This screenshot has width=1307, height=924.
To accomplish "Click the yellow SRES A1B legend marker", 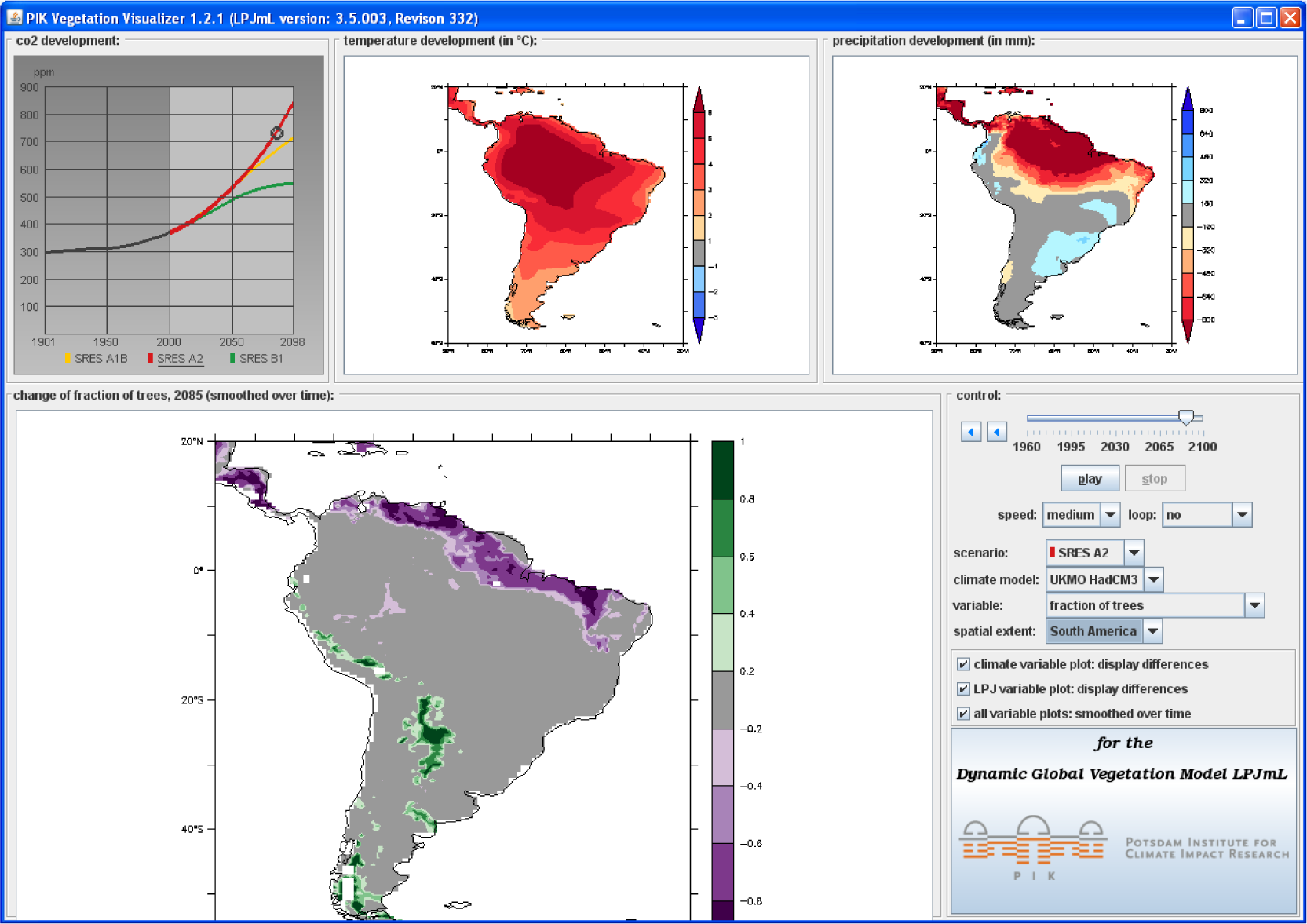I will [x=68, y=359].
